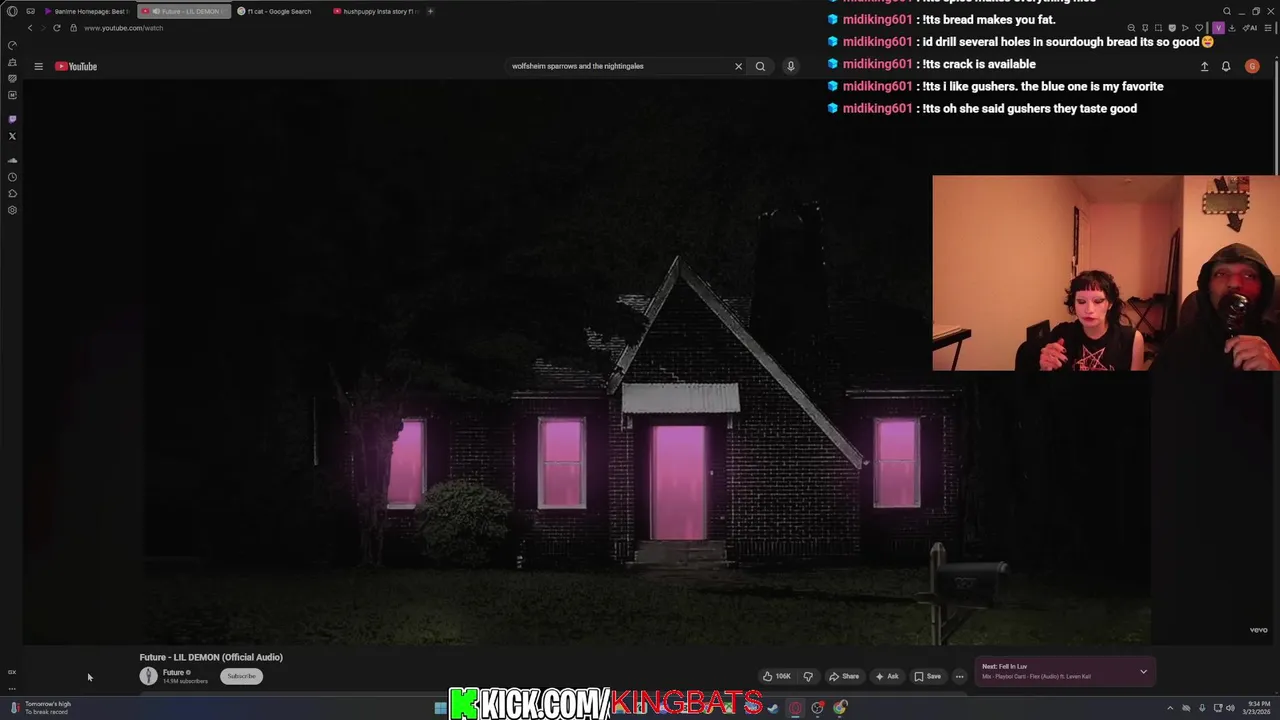Reload the current page

(56, 28)
